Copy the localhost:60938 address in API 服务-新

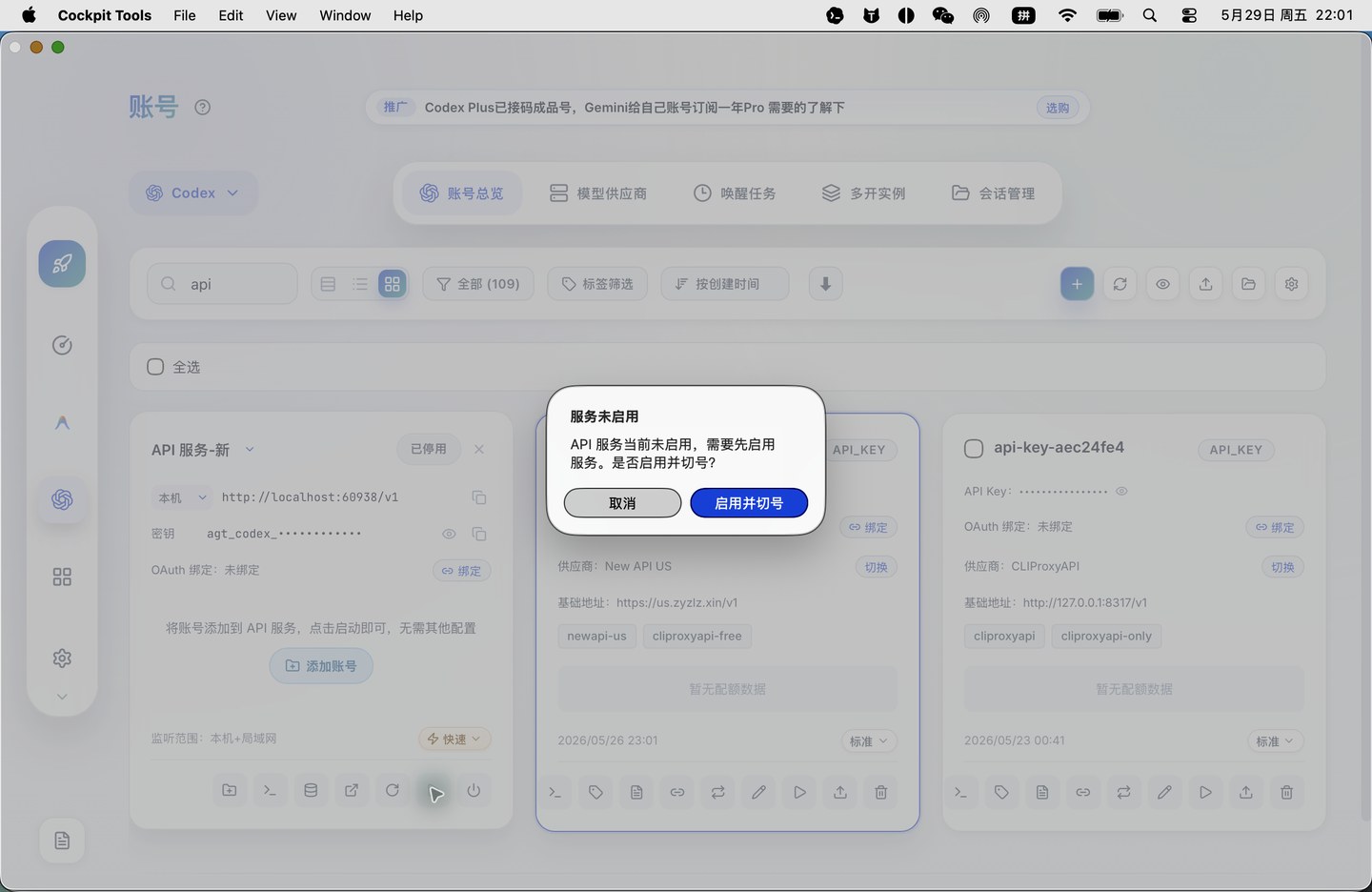pos(479,497)
